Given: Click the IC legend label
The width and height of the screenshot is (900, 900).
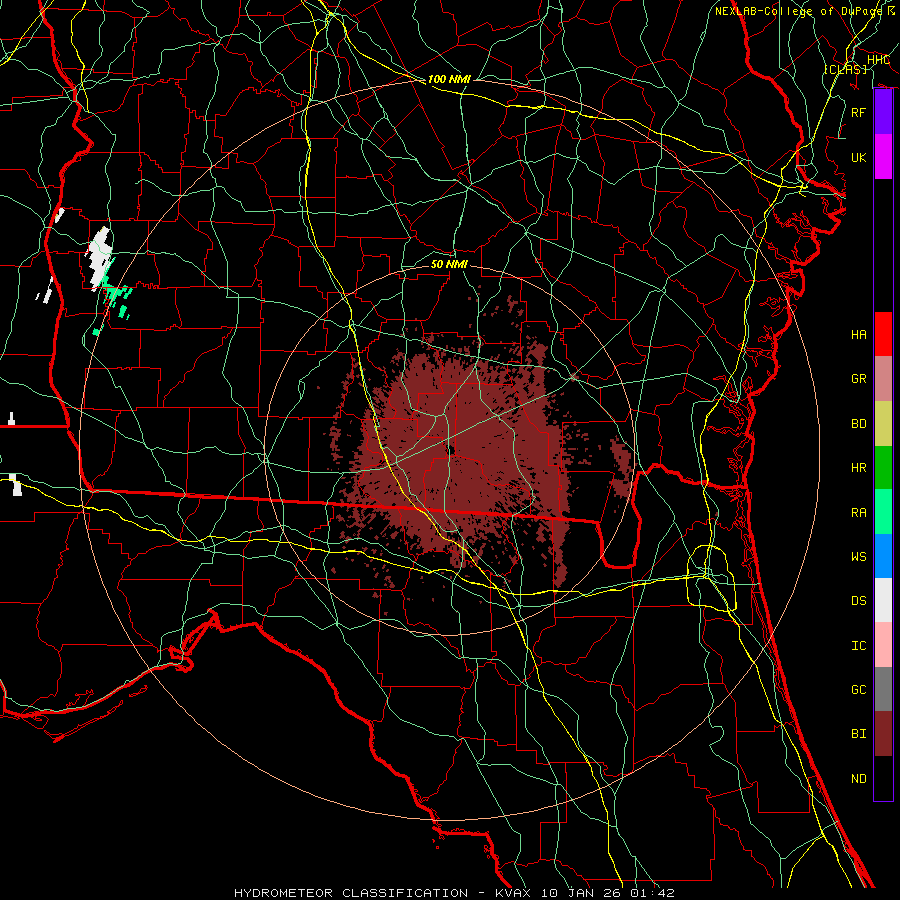Looking at the screenshot, I should click(858, 646).
